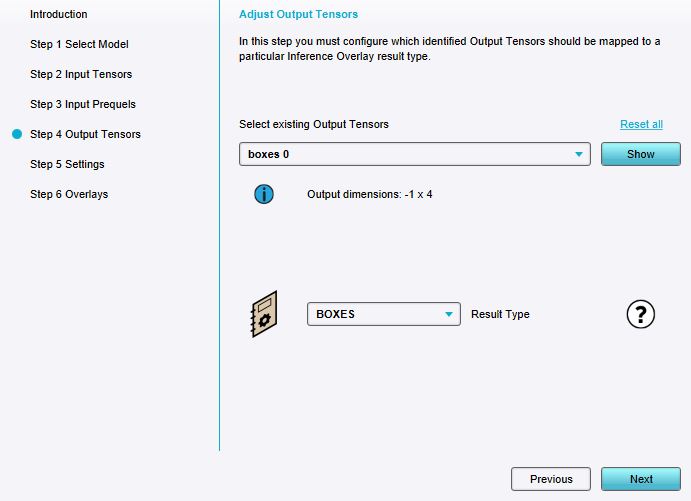691x501 pixels.
Task: Click the blue current-step indicator dot
Action: point(16,134)
